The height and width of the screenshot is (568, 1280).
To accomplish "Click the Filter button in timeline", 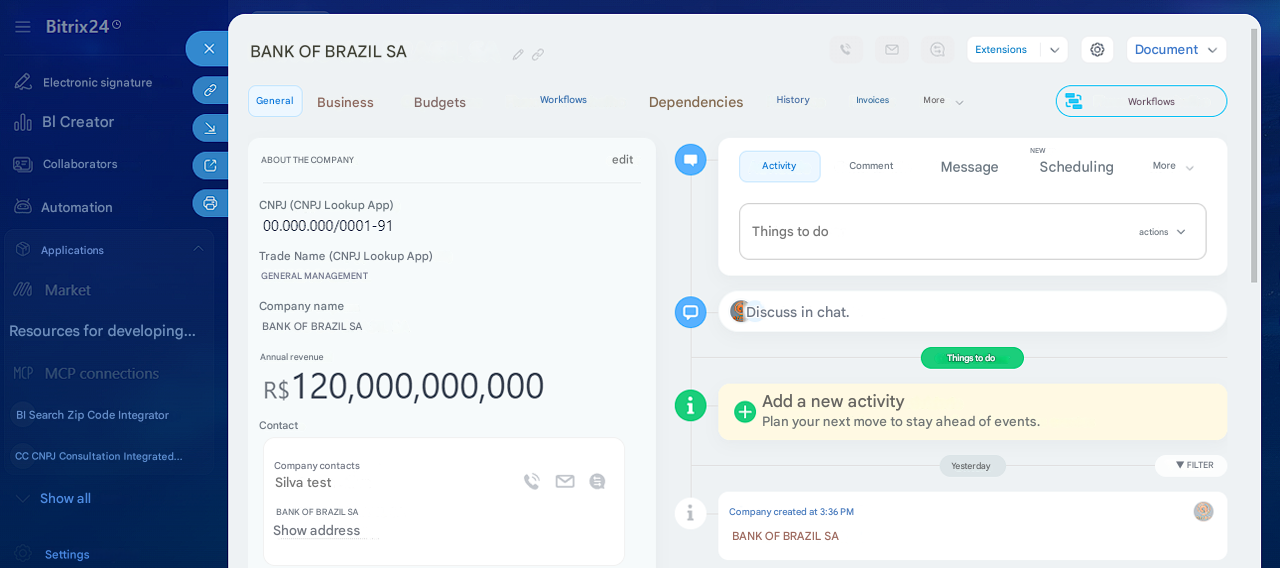I will click(1191, 465).
